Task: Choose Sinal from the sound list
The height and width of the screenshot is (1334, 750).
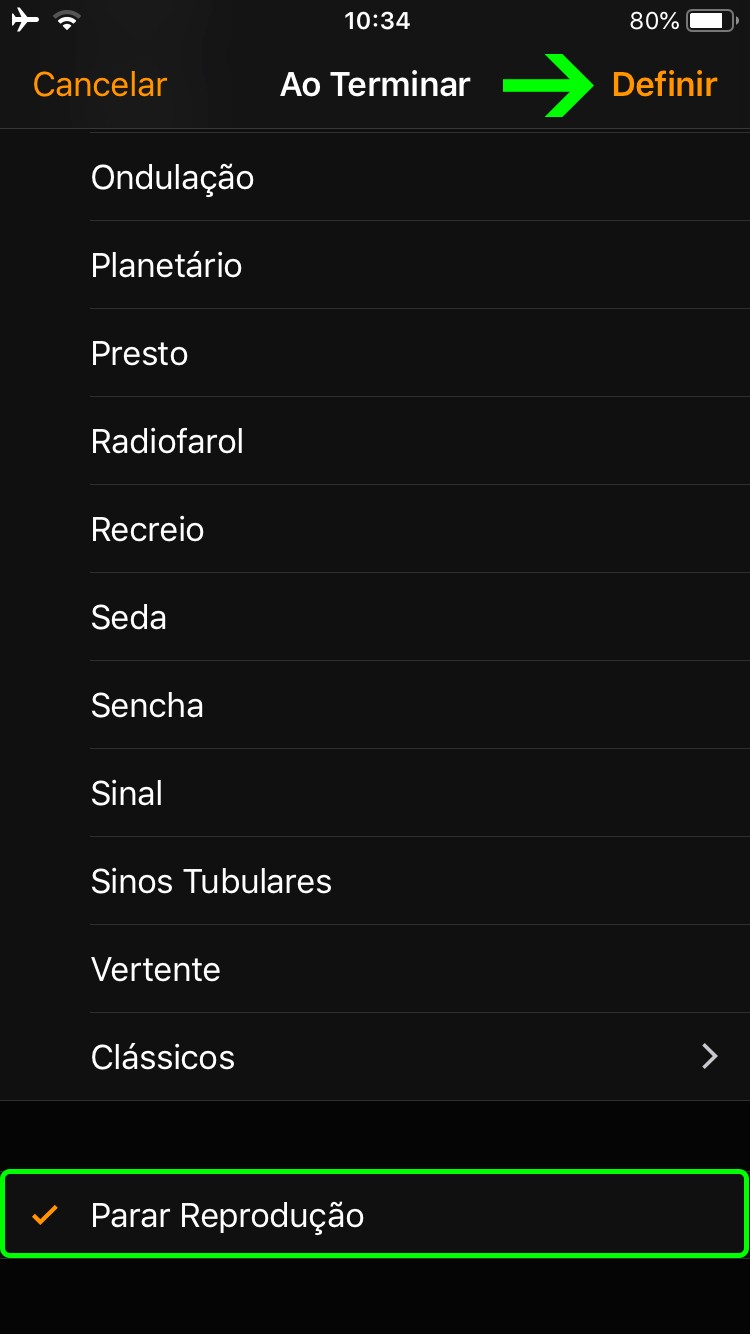Action: tap(126, 794)
